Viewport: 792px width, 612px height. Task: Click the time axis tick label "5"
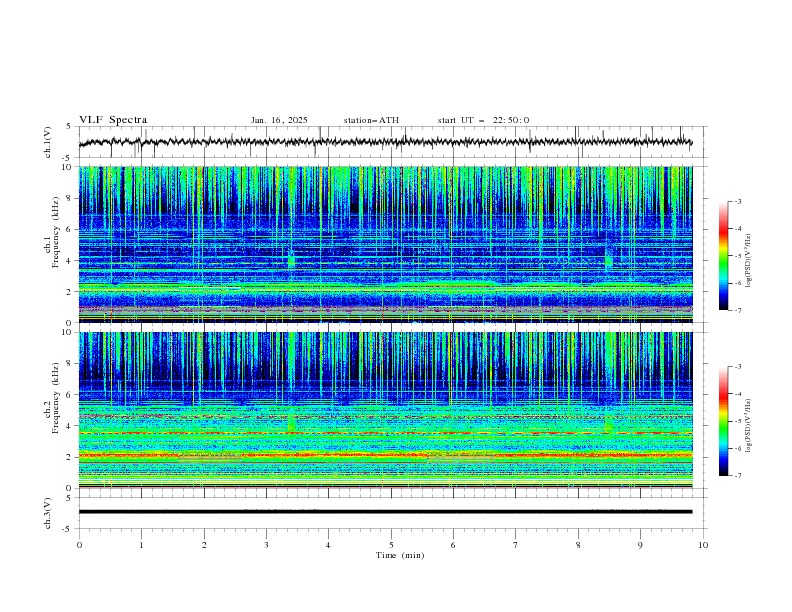click(391, 545)
